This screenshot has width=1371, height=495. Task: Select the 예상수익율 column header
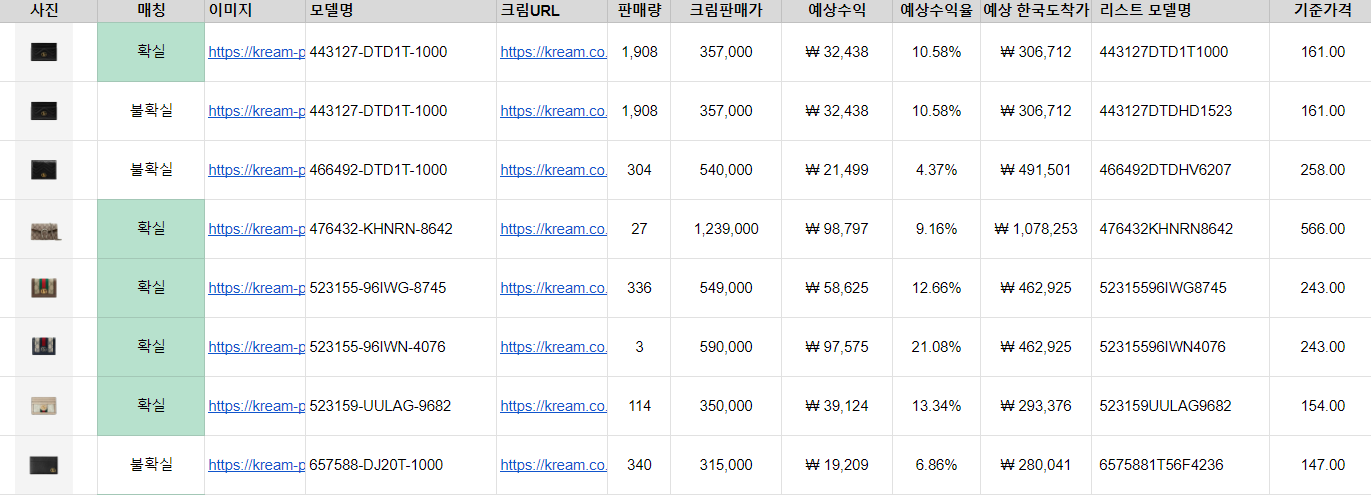tap(936, 11)
